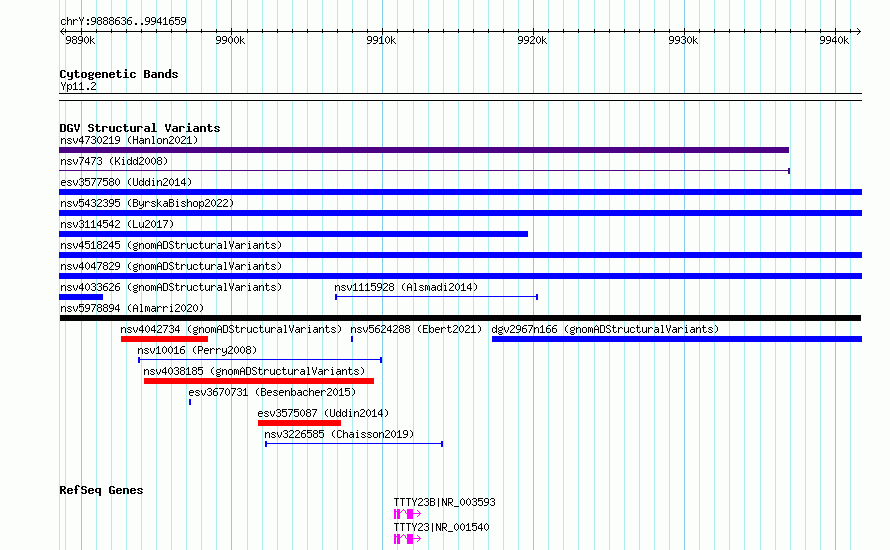890x550 pixels.
Task: Click the tiny blue esv3670731 marker
Action: 190,402
